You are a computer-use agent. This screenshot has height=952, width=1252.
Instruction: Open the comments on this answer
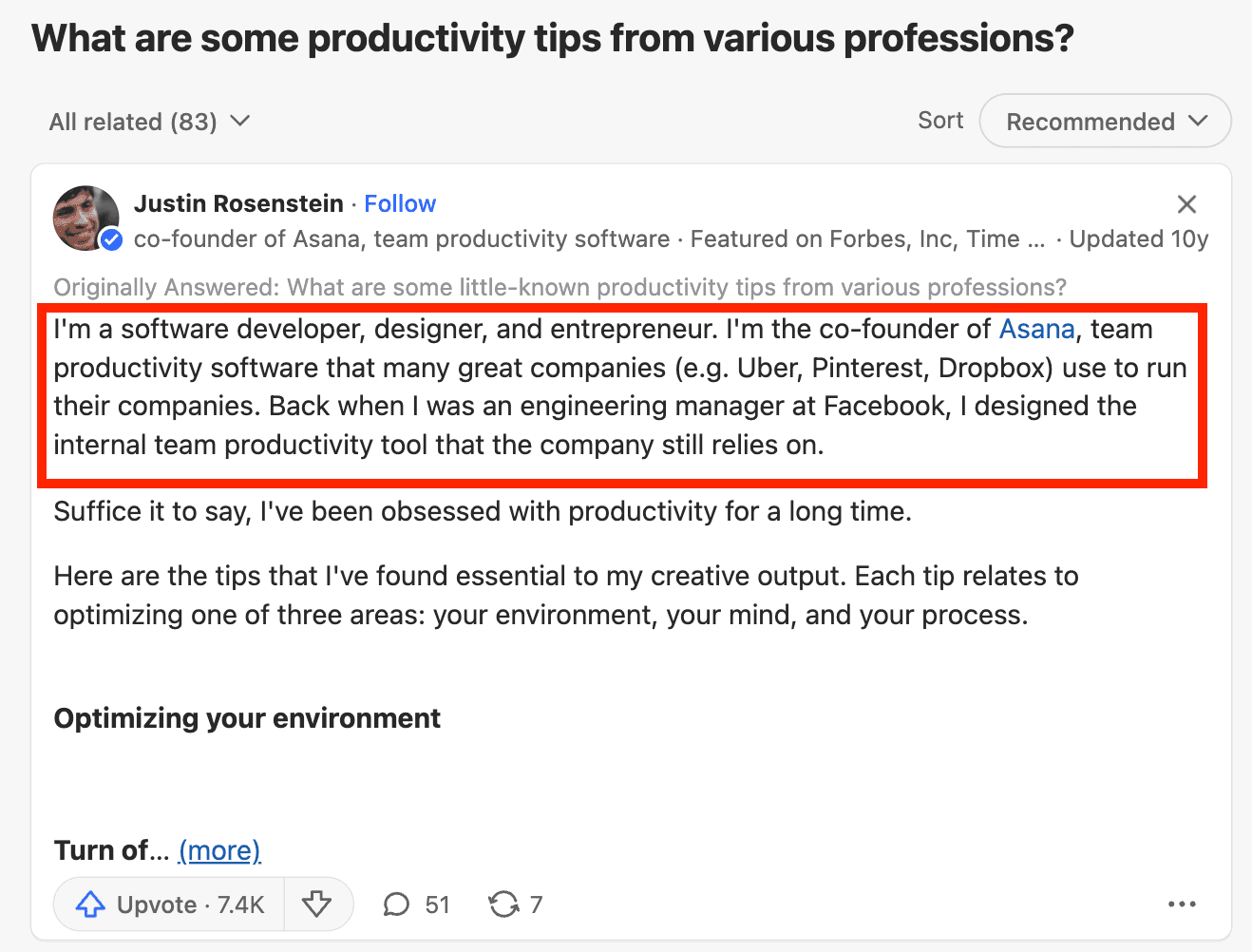pos(416,904)
